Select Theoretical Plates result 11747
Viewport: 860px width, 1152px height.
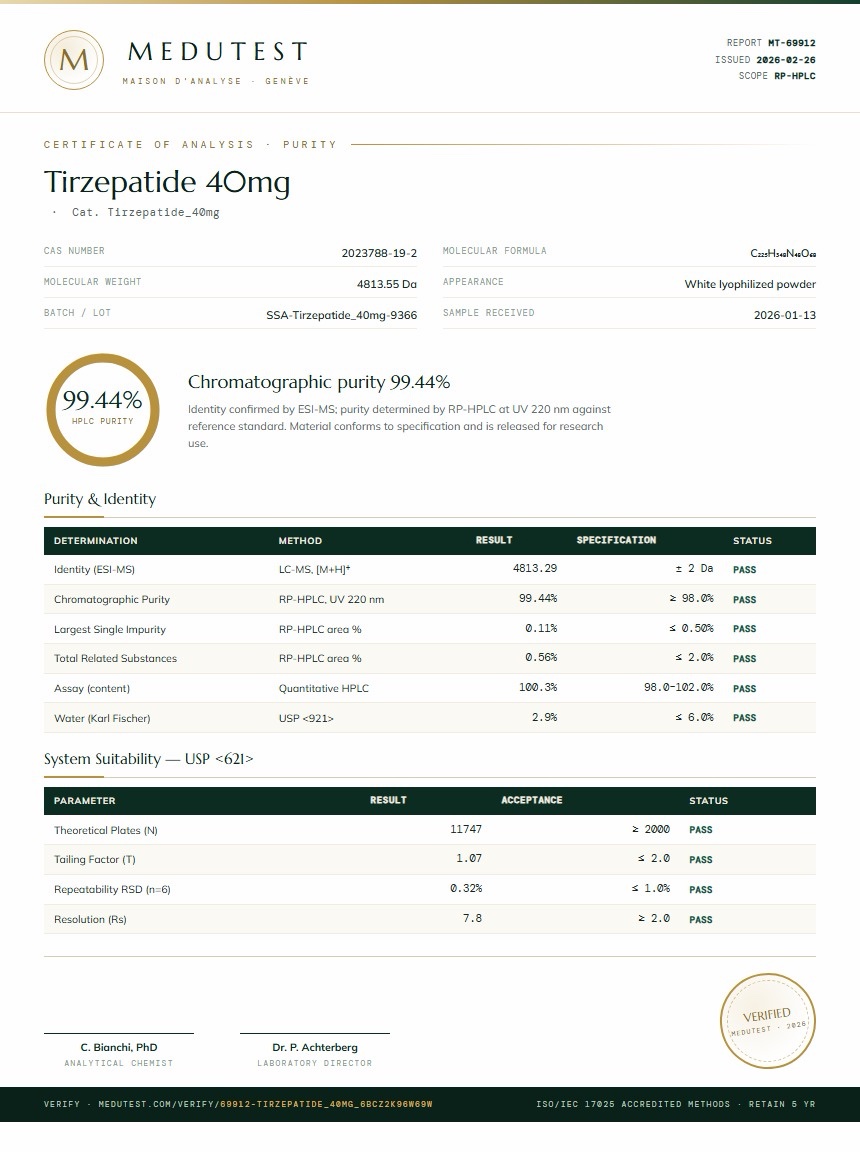[466, 829]
